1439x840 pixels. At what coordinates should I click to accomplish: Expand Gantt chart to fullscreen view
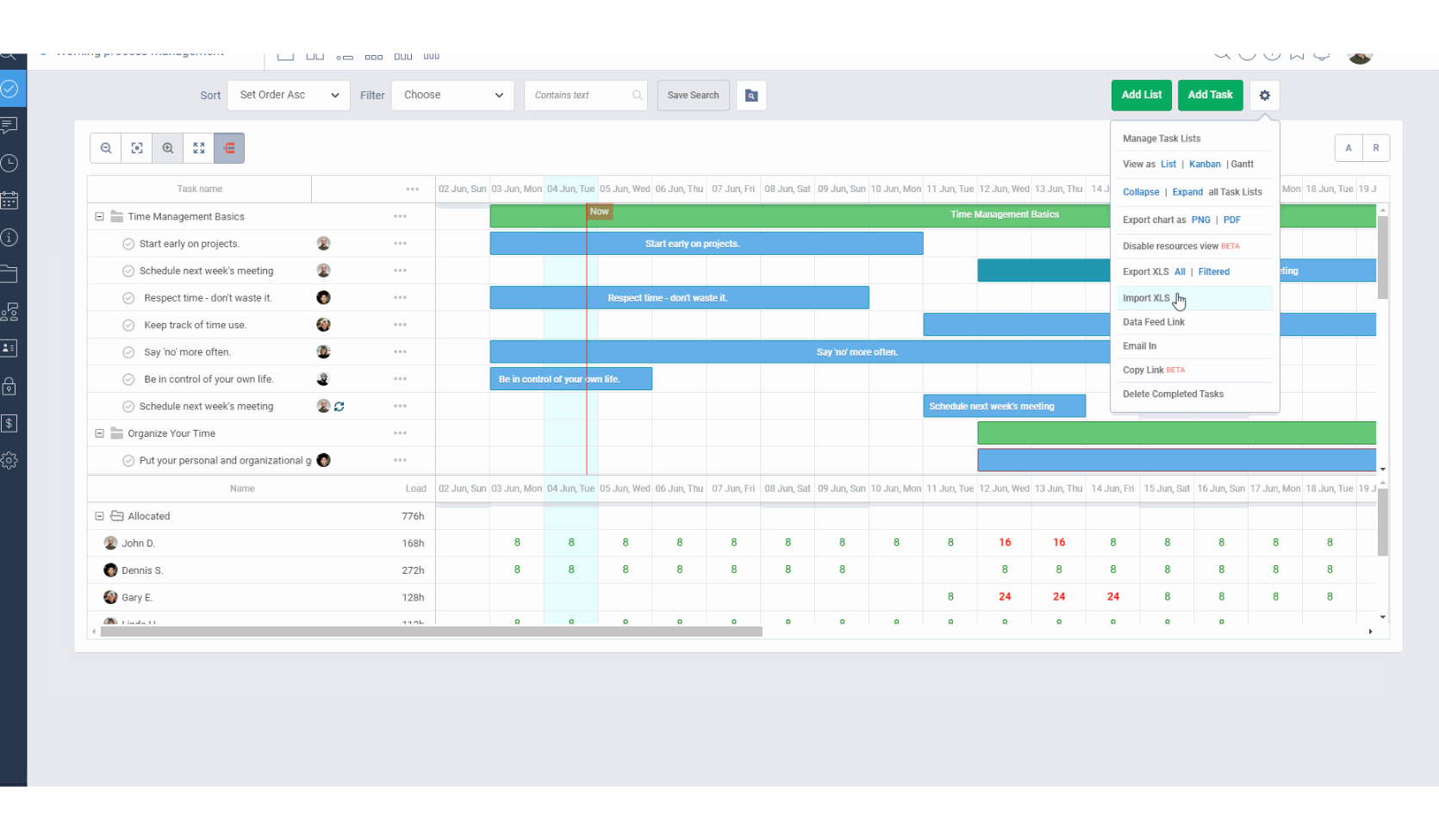coord(198,147)
